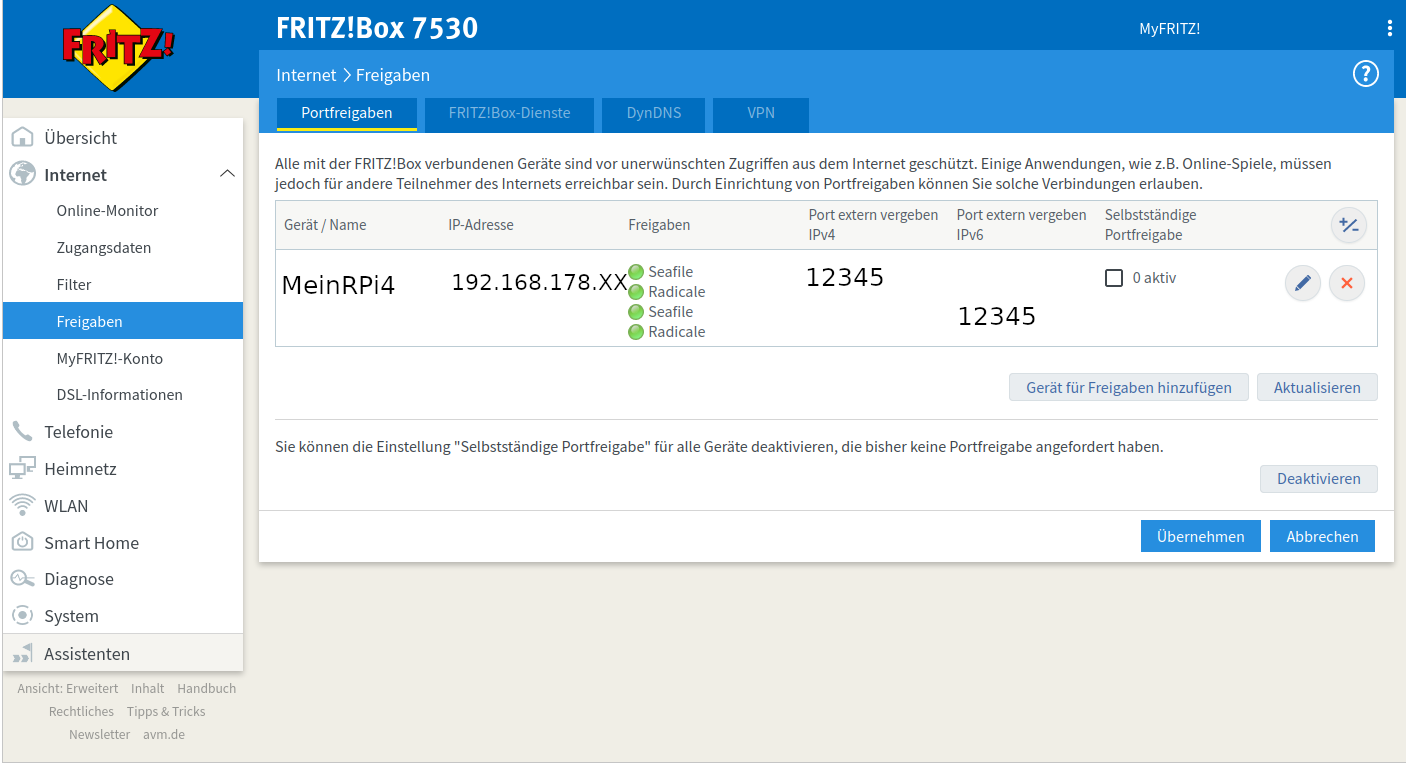Image resolution: width=1406 pixels, height=763 pixels.
Task: Click the Internet breadcrumb link
Action: tap(306, 75)
